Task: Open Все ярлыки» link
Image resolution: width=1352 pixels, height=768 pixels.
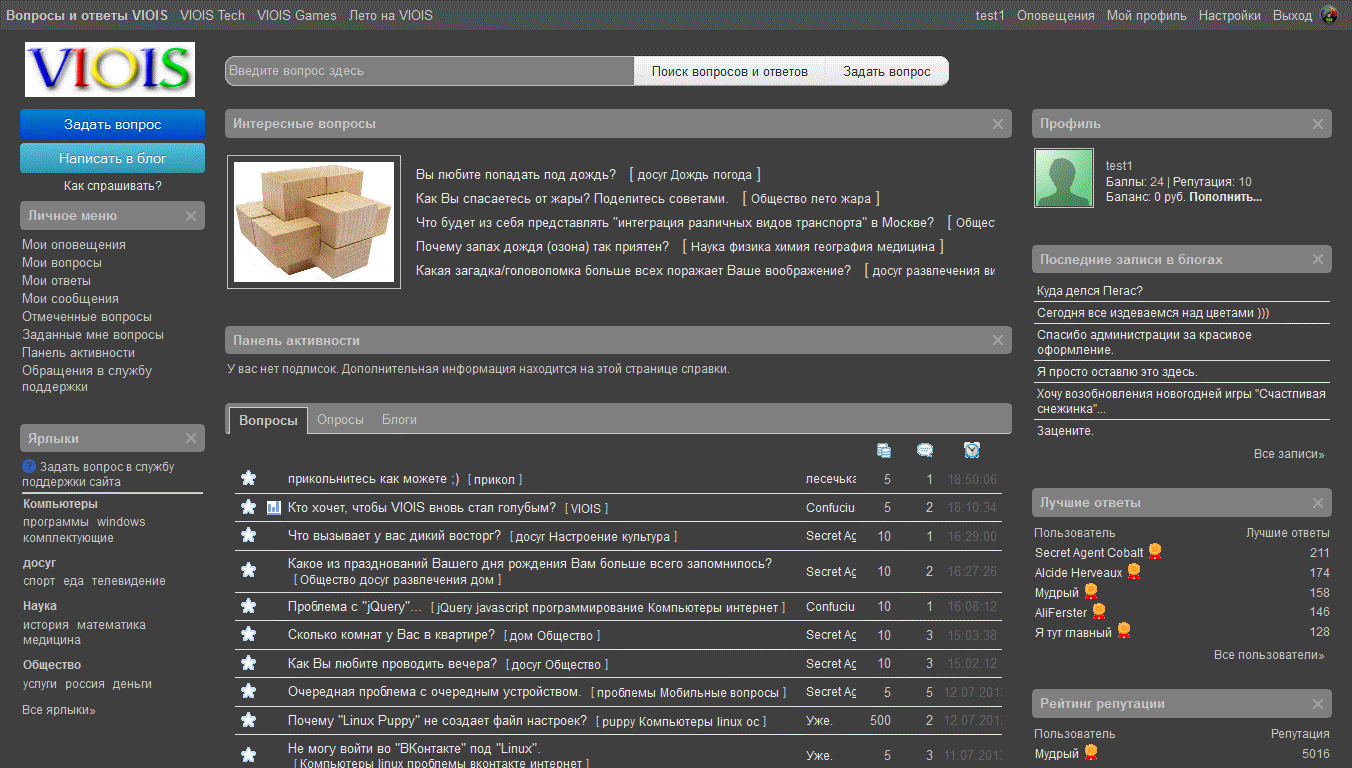Action: [59, 710]
